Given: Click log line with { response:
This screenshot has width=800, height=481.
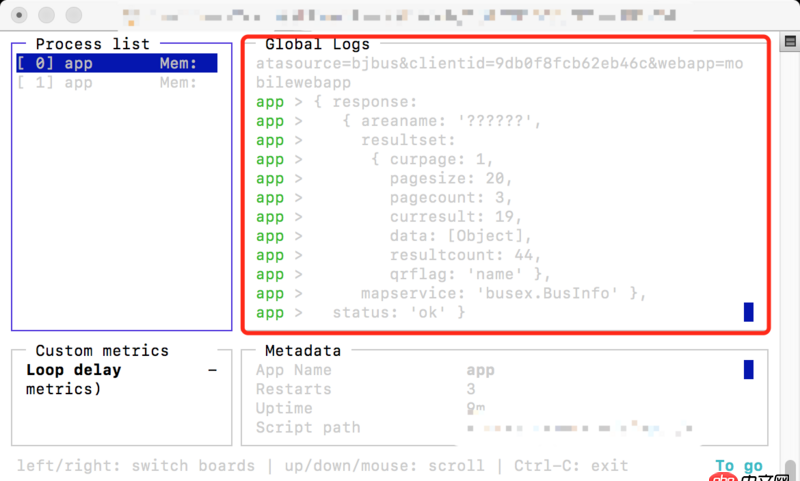Looking at the screenshot, I should point(336,102).
